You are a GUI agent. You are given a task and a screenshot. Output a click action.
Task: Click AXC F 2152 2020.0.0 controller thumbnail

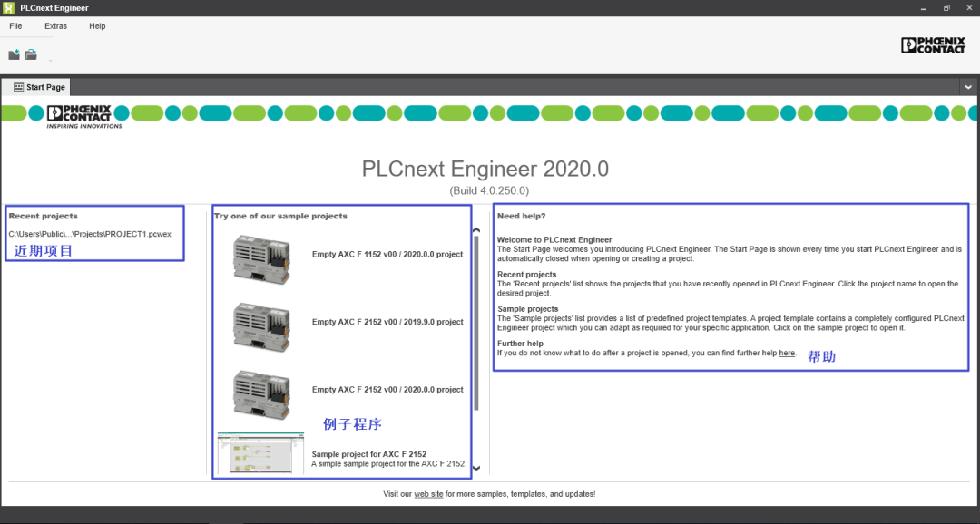tap(261, 395)
